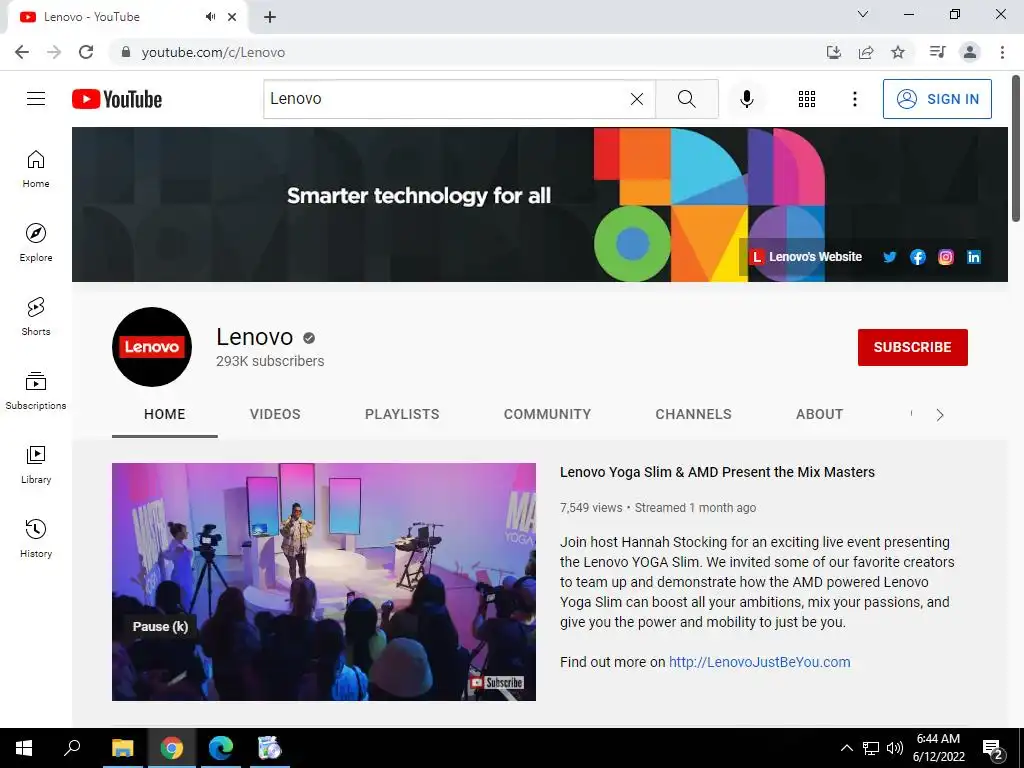Click the page vertical scrollbar
1024x768 pixels.
(x=1017, y=150)
